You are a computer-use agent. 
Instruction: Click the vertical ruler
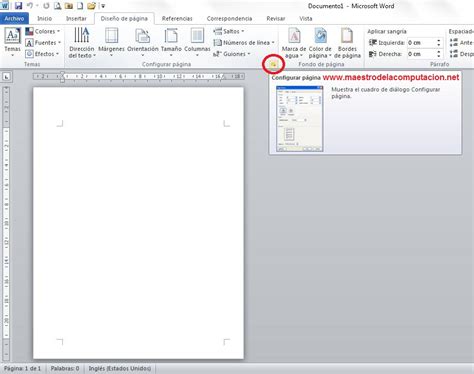pyautogui.click(x=6, y=223)
